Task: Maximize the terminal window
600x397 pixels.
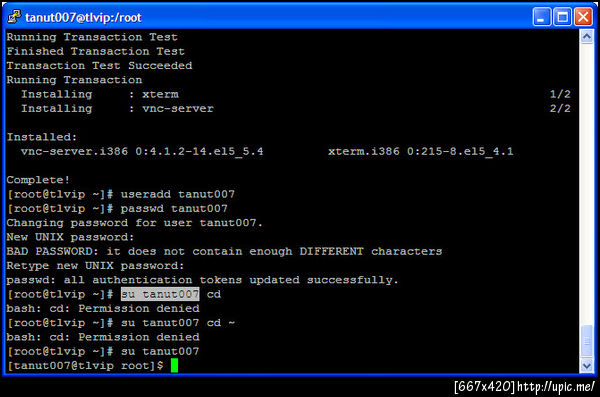Action: click(562, 17)
